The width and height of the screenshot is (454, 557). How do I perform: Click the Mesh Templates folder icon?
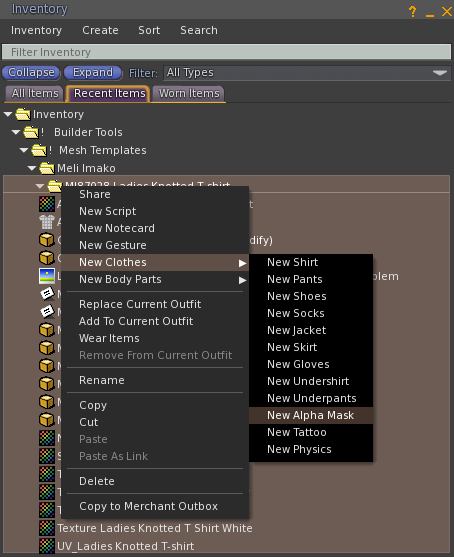click(x=39, y=150)
